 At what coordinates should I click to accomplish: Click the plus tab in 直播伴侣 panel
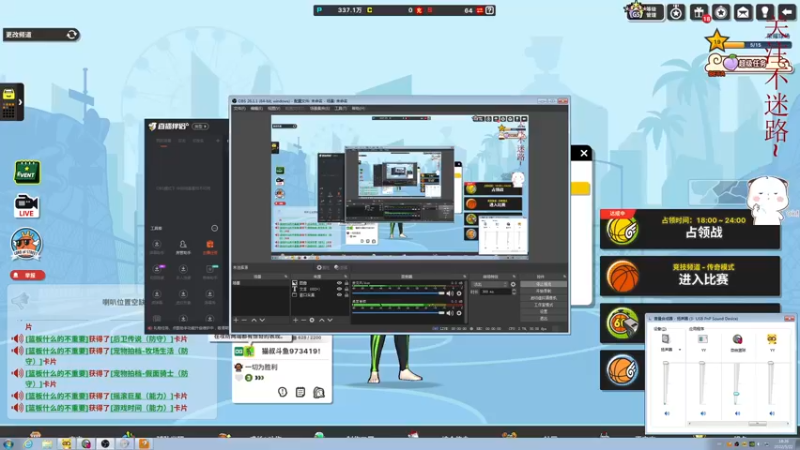point(218,141)
